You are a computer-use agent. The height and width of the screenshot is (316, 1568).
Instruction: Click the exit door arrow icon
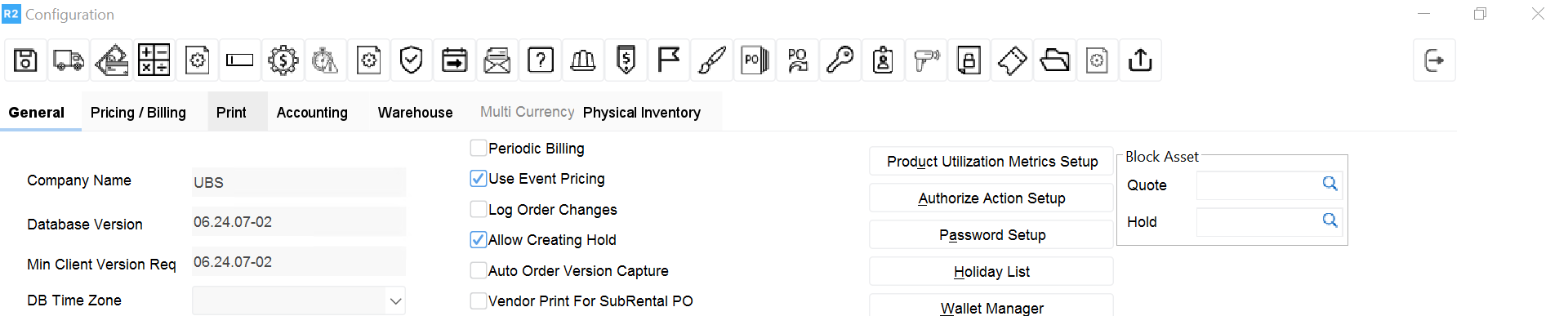tap(1434, 60)
